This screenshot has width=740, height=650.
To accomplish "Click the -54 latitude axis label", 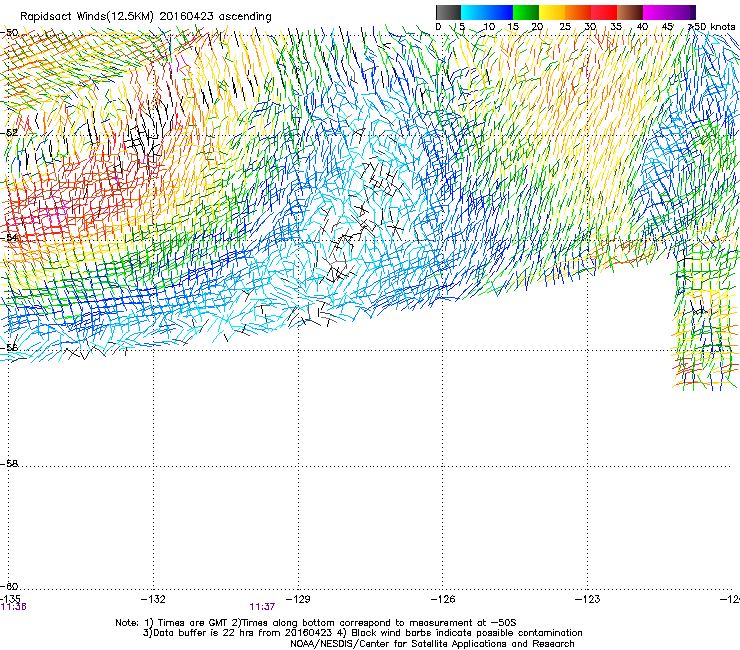I will (9, 237).
